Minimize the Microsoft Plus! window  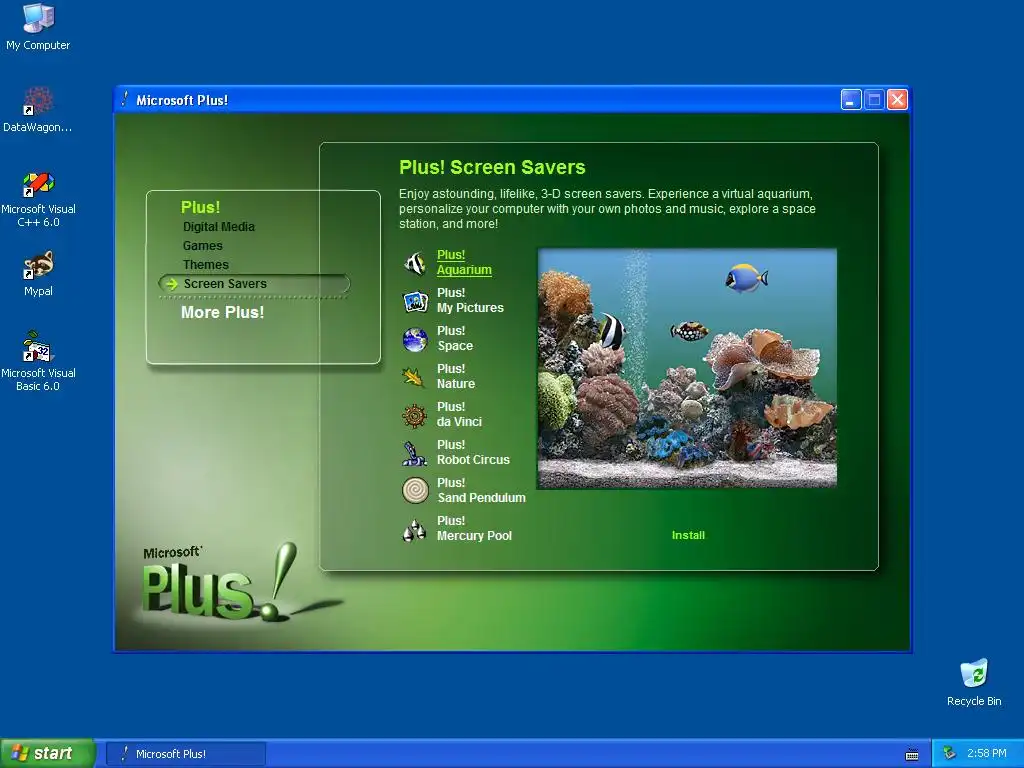click(x=851, y=100)
